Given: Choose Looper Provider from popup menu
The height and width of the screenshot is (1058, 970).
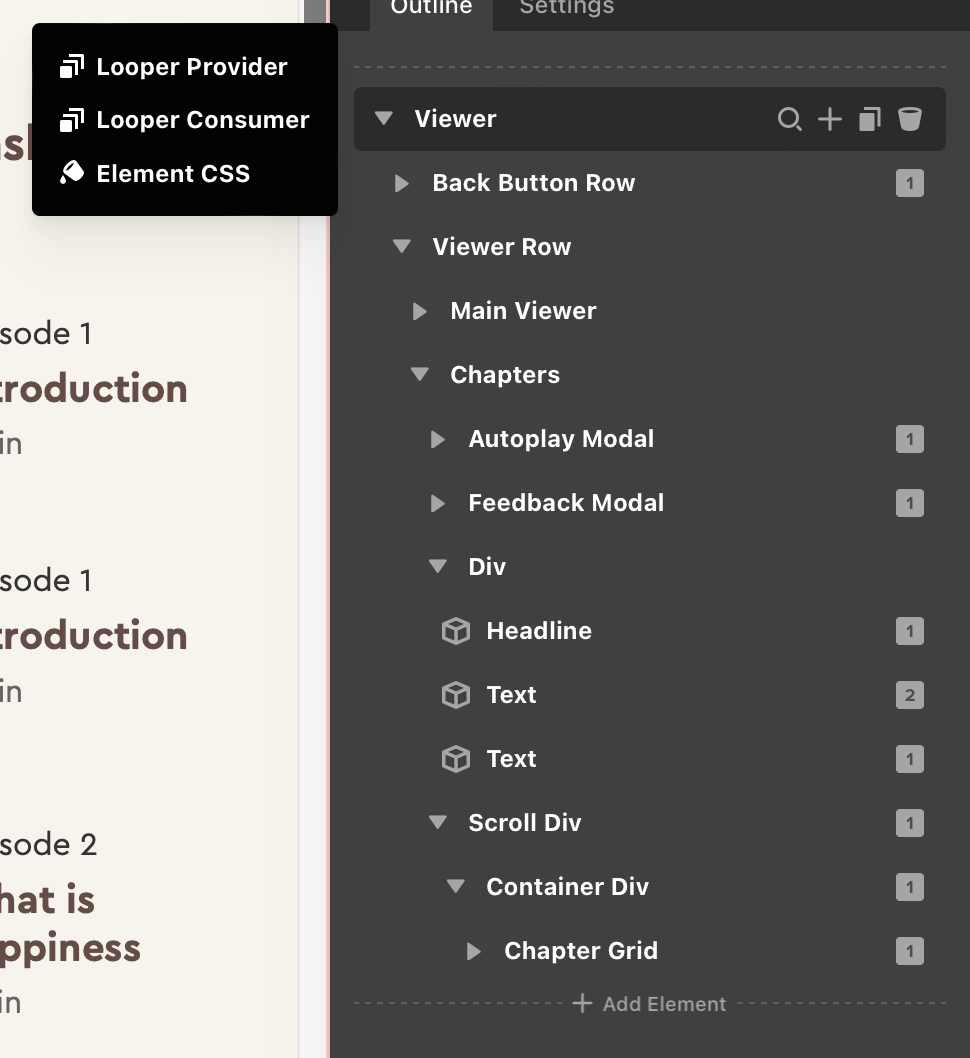Looking at the screenshot, I should click(x=185, y=67).
